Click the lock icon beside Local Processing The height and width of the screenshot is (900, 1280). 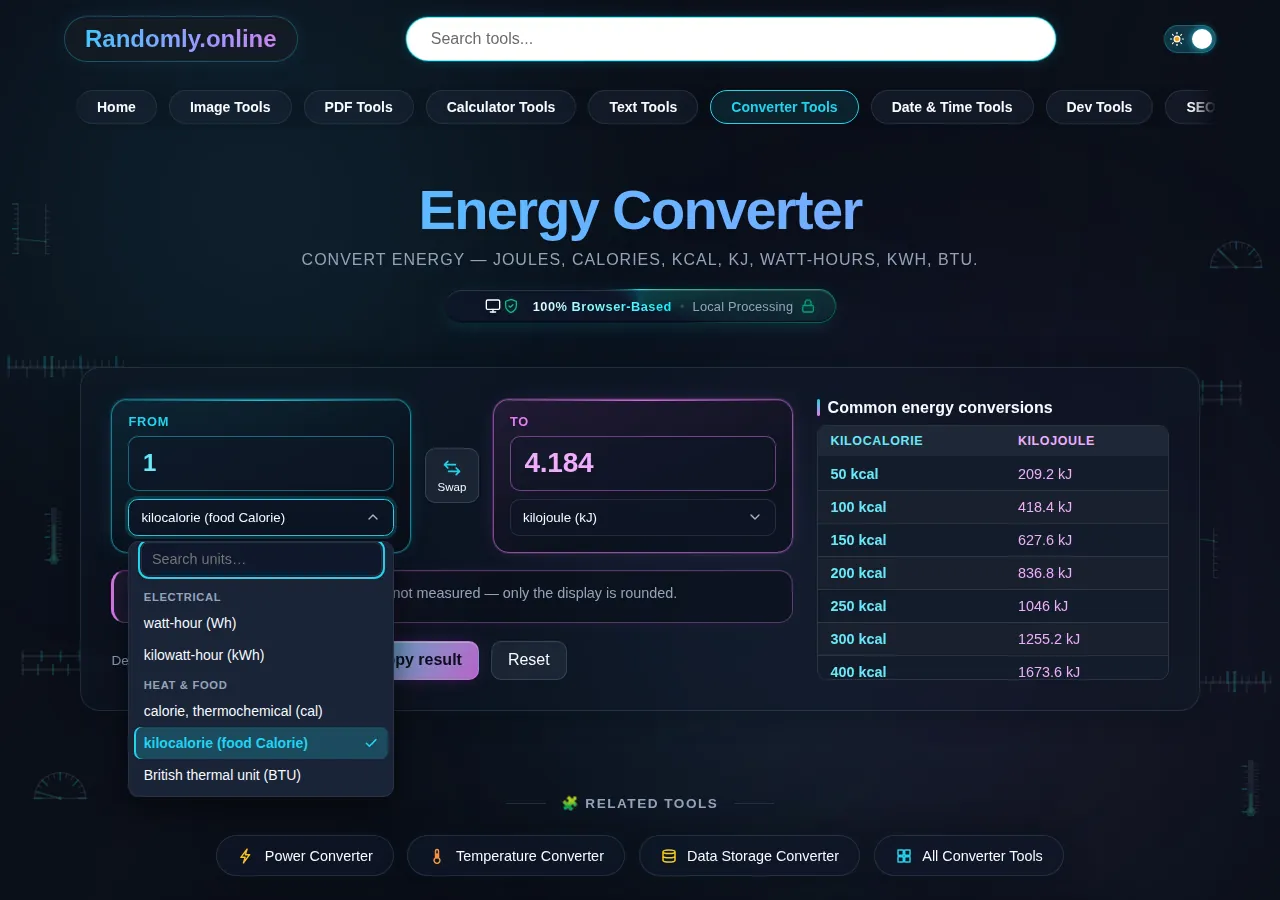808,306
